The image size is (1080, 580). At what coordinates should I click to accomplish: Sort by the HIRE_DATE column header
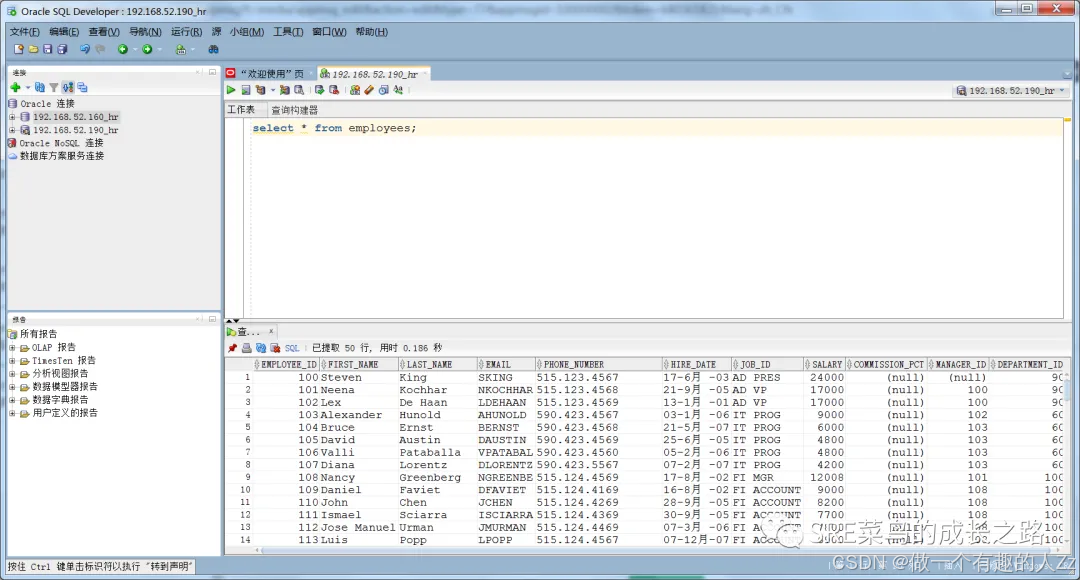tap(694, 364)
